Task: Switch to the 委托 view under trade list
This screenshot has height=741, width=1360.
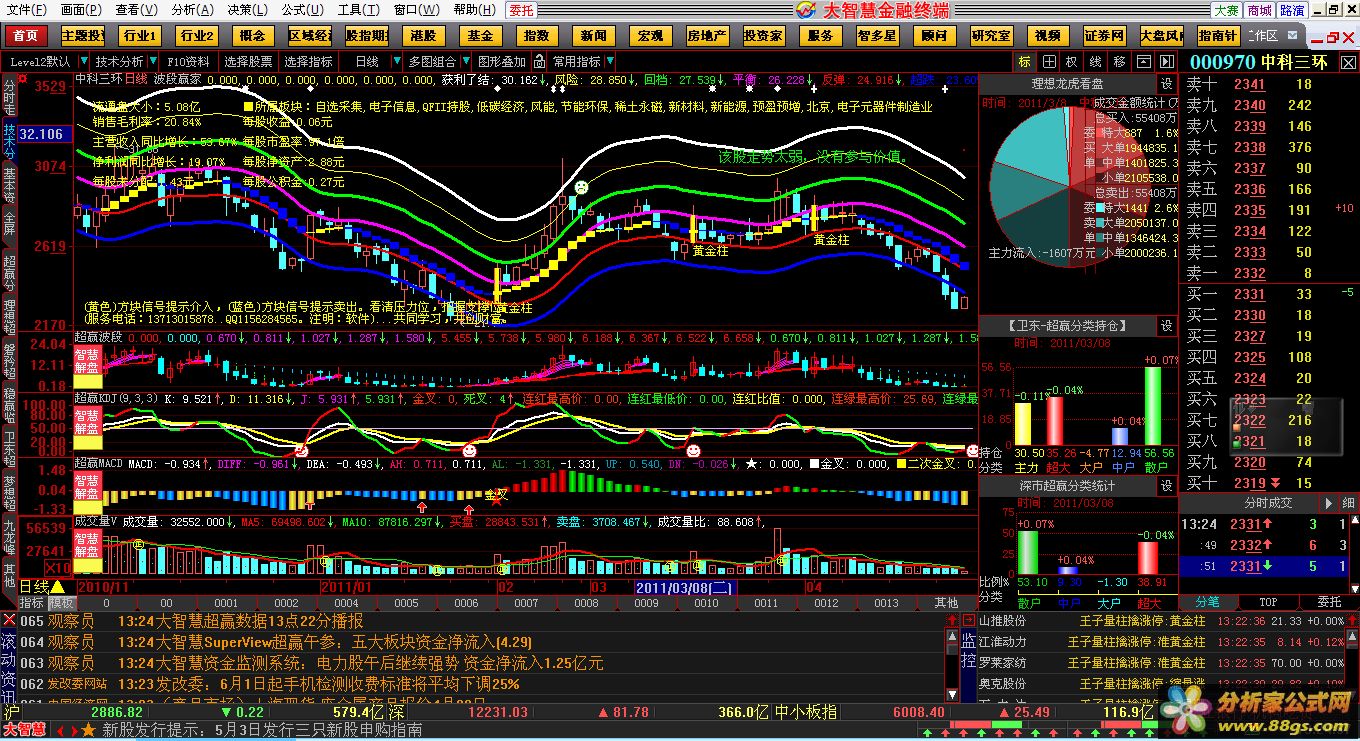Action: tap(1329, 603)
